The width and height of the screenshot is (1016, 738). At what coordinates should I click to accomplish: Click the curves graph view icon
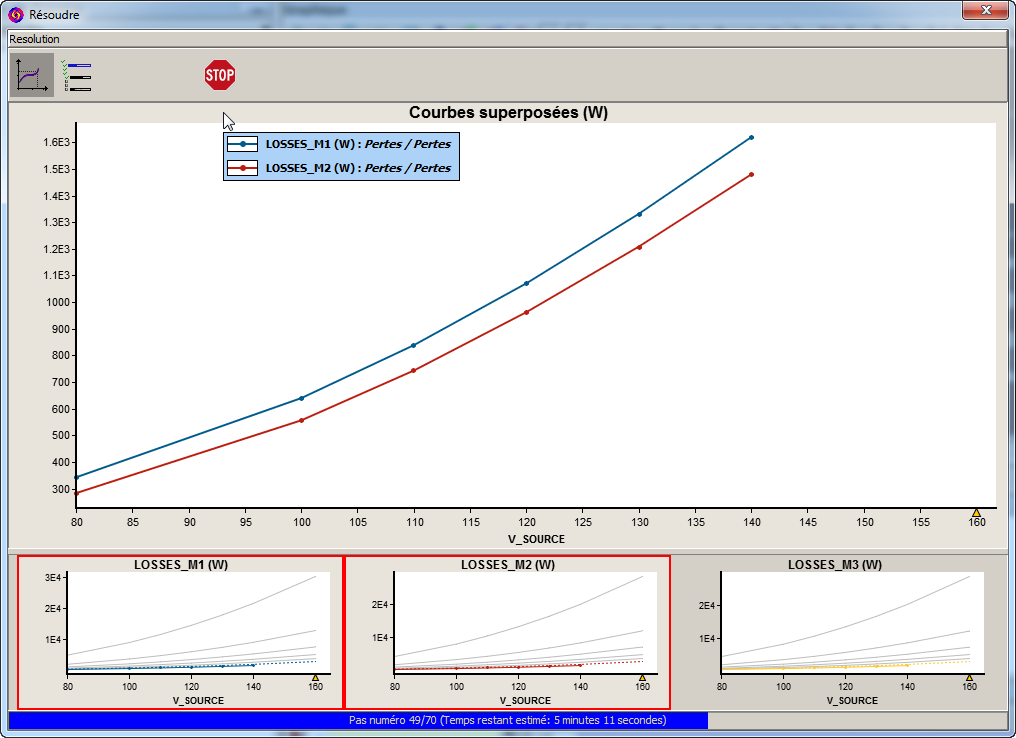[31, 75]
